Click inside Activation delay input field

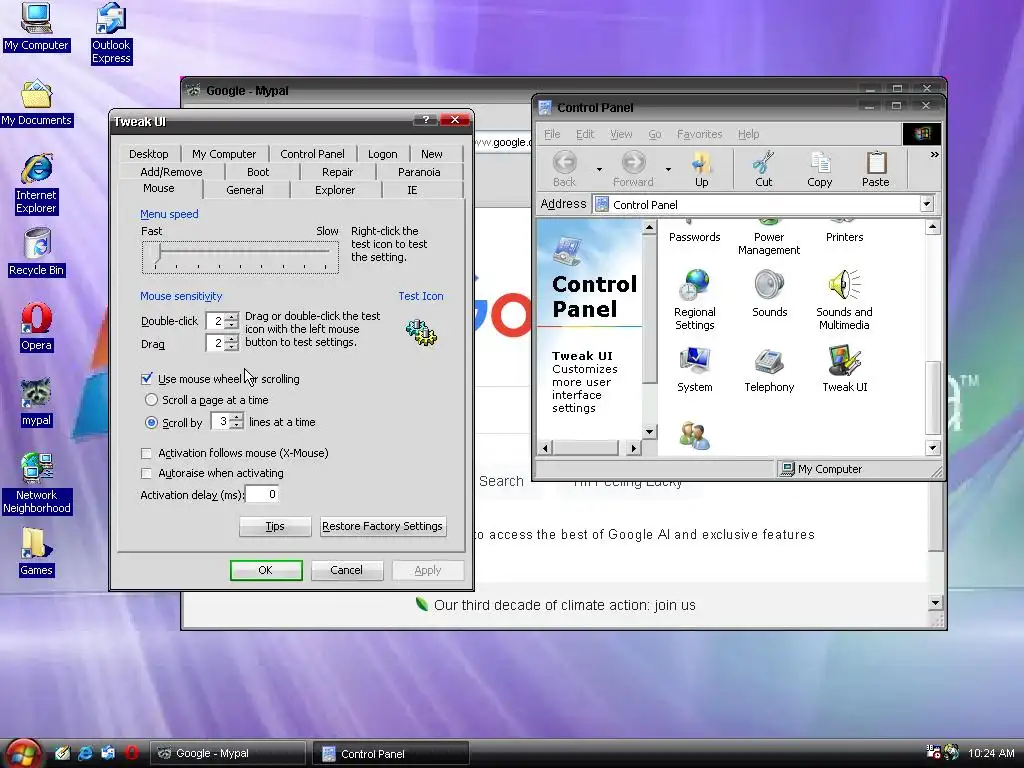[x=262, y=494]
